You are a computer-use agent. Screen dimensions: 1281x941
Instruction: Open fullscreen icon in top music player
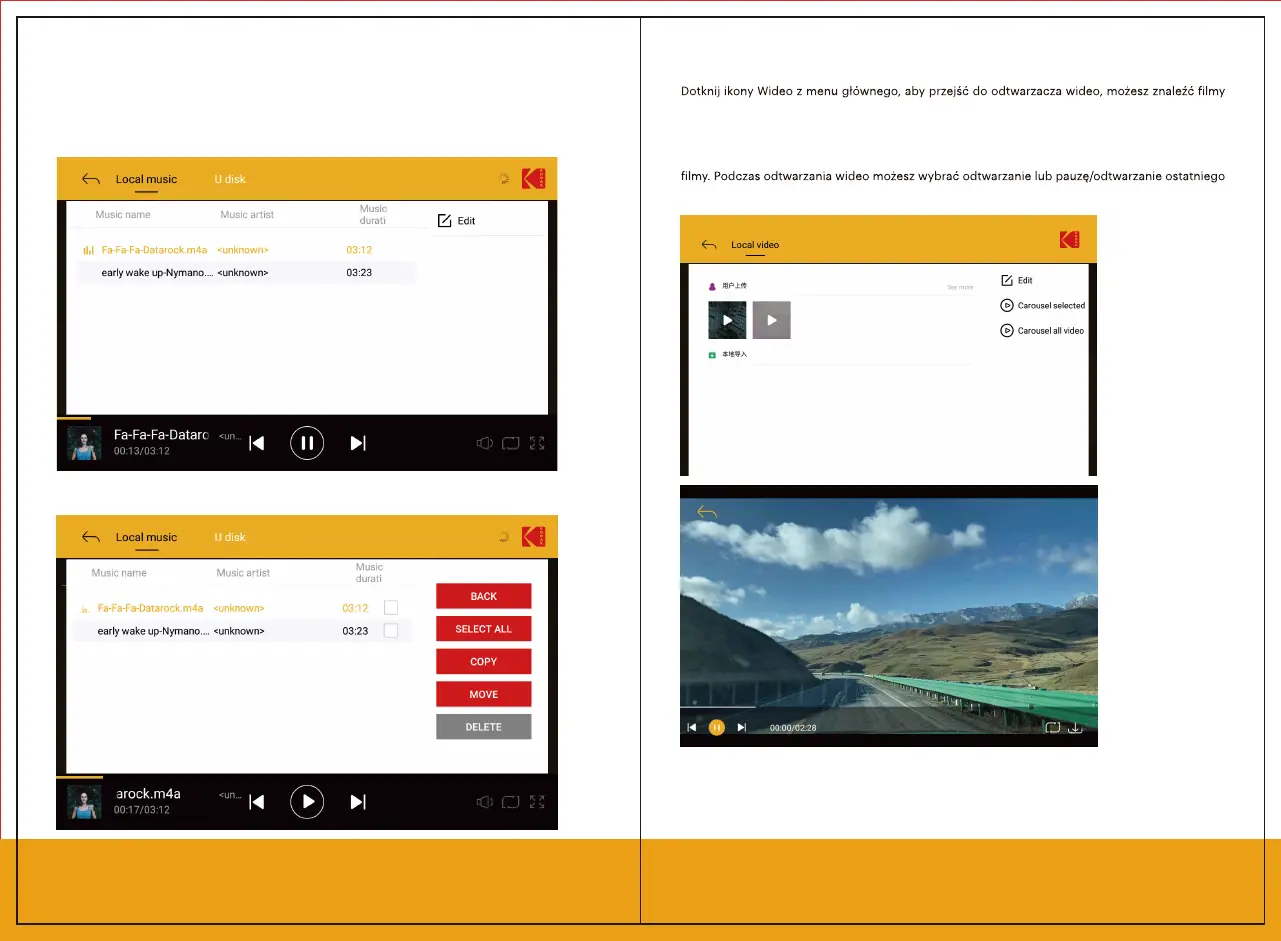(537, 443)
